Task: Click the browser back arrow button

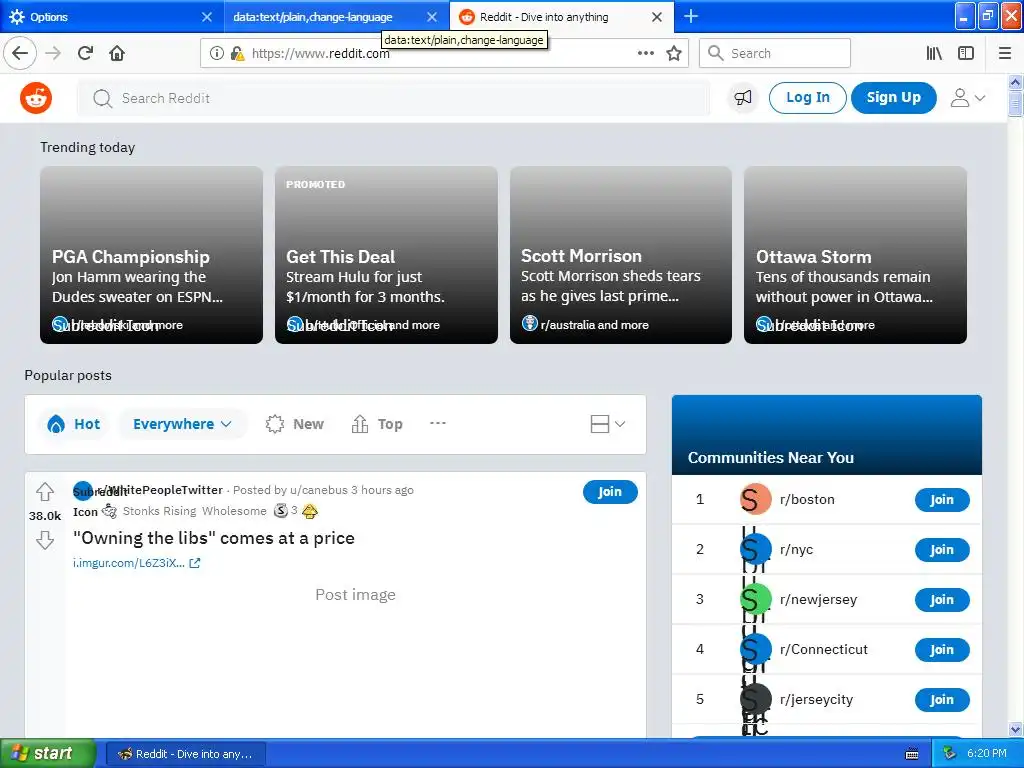Action: coord(20,53)
